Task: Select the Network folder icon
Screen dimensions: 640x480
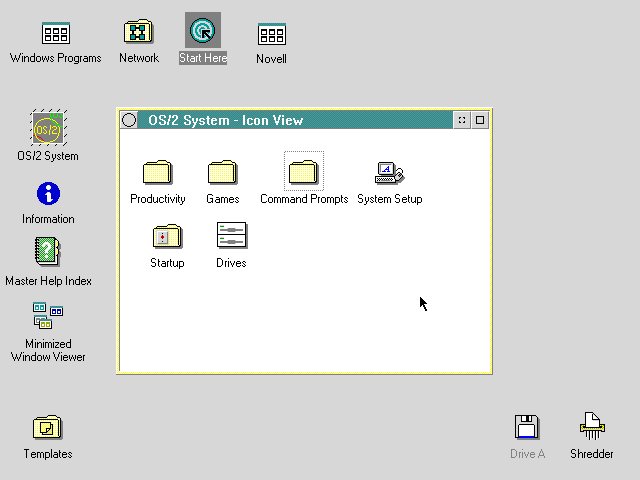Action: click(139, 31)
